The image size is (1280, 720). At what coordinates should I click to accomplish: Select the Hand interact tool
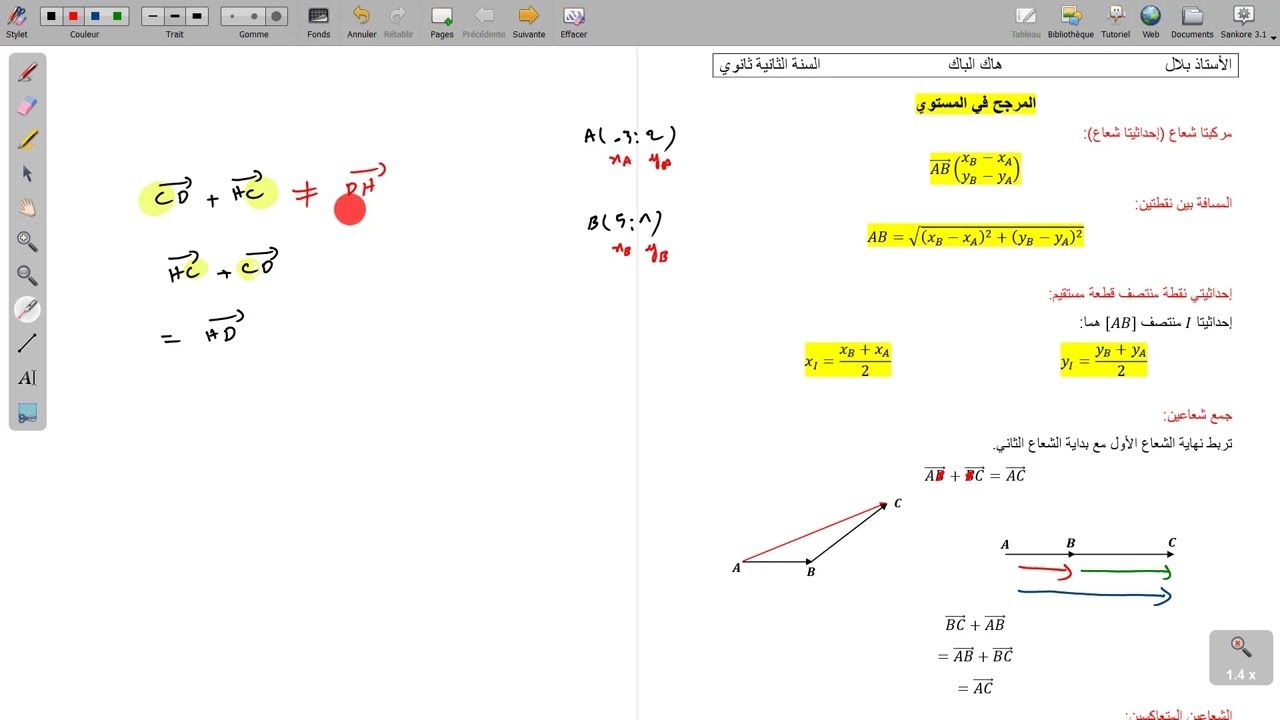tap(27, 208)
